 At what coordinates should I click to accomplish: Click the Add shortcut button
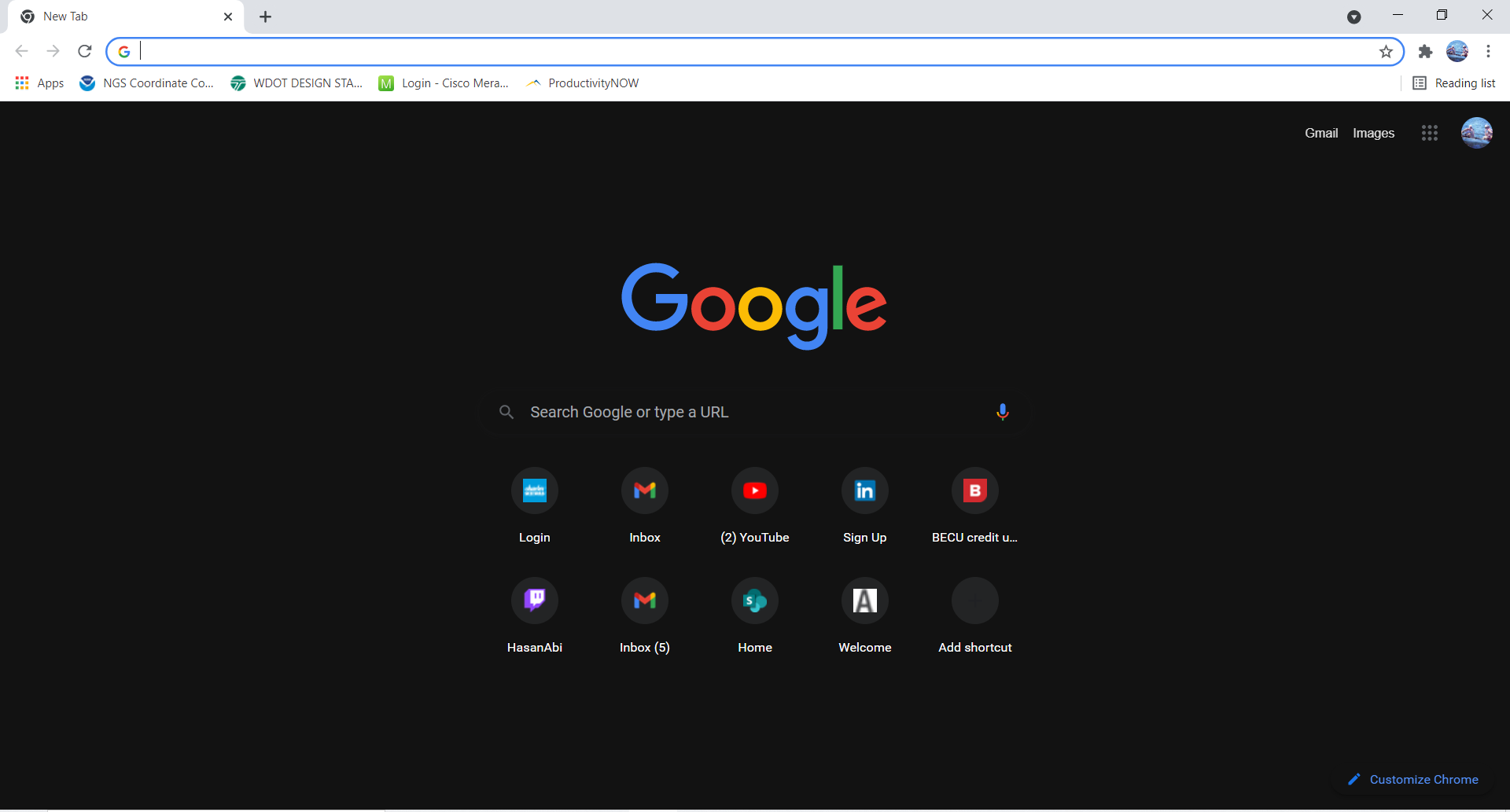[975, 616]
